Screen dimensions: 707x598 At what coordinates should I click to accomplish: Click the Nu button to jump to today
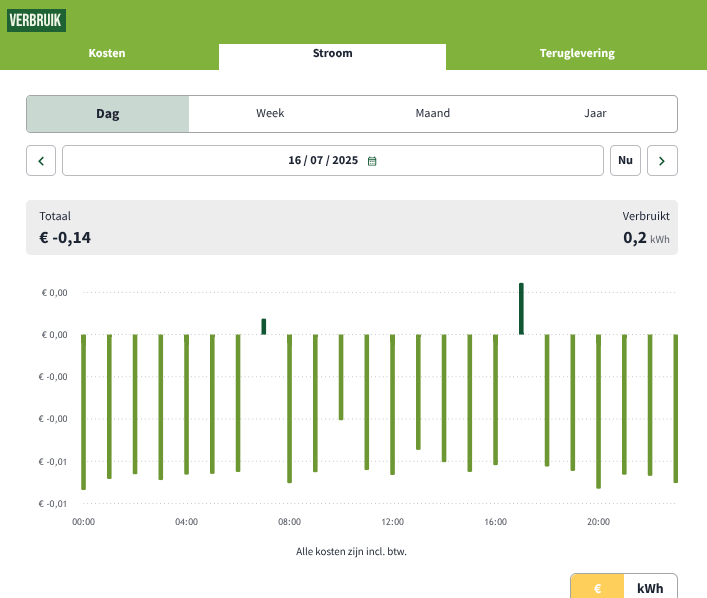point(625,160)
